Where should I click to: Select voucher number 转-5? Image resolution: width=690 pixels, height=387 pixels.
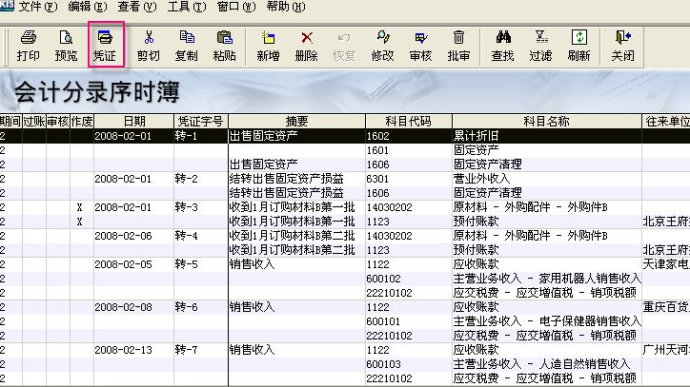186,264
